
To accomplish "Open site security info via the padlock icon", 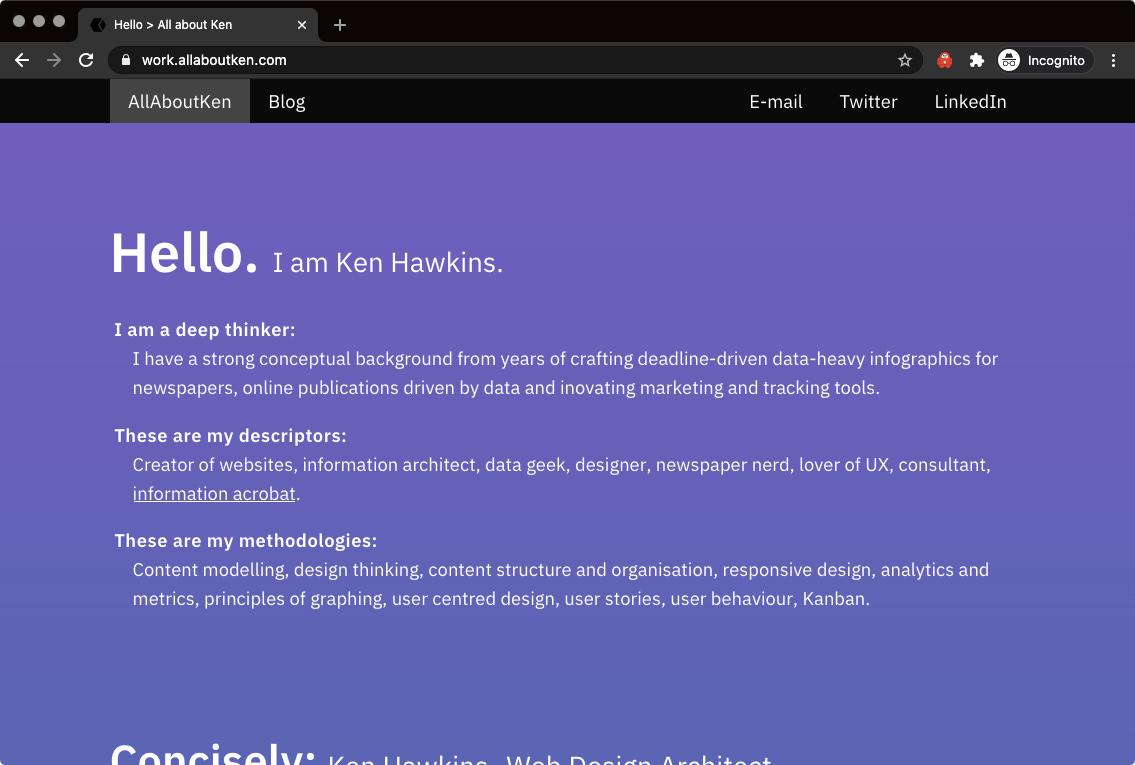I will 126,60.
